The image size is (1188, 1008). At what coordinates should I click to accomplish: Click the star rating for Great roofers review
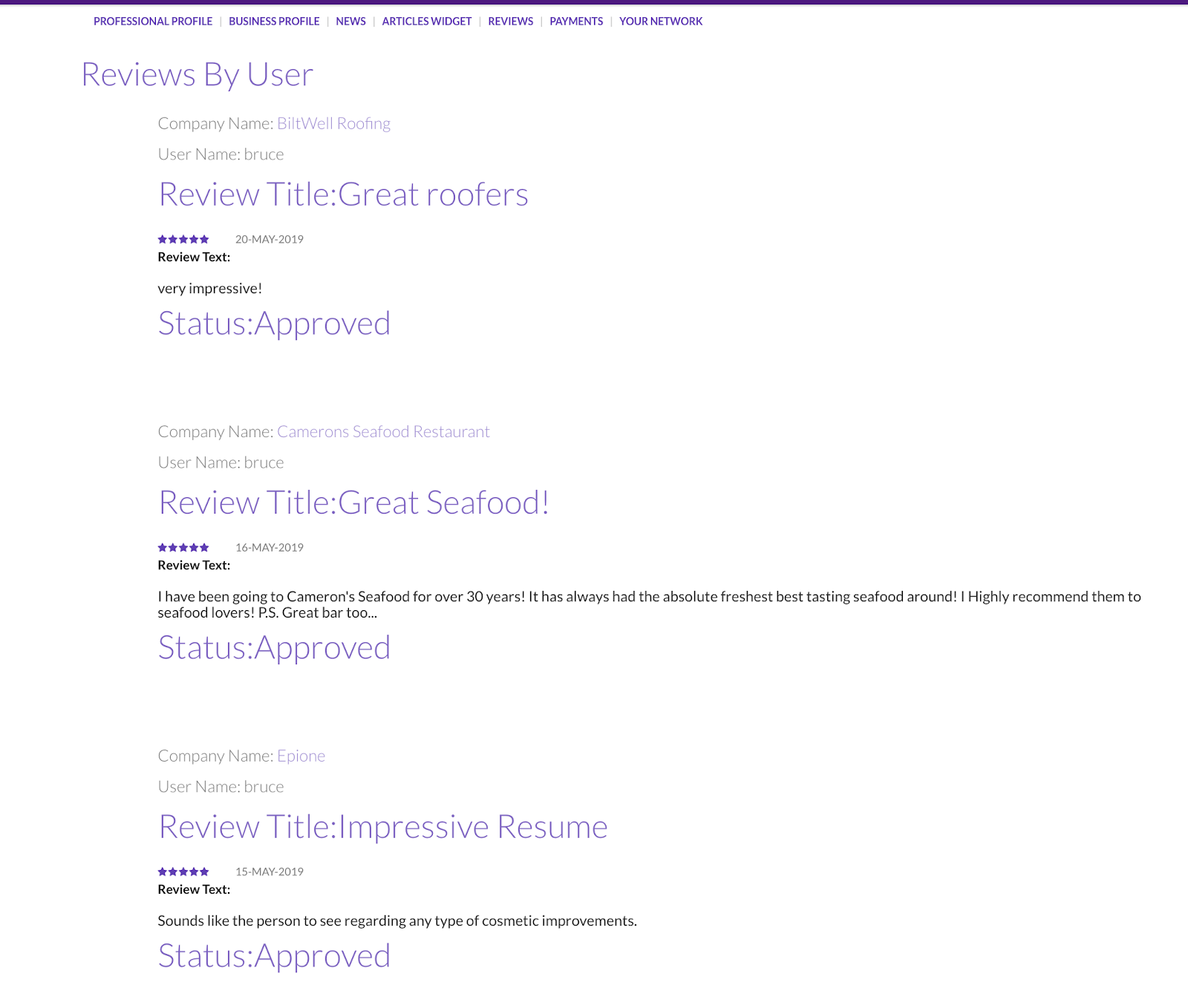pyautogui.click(x=183, y=239)
